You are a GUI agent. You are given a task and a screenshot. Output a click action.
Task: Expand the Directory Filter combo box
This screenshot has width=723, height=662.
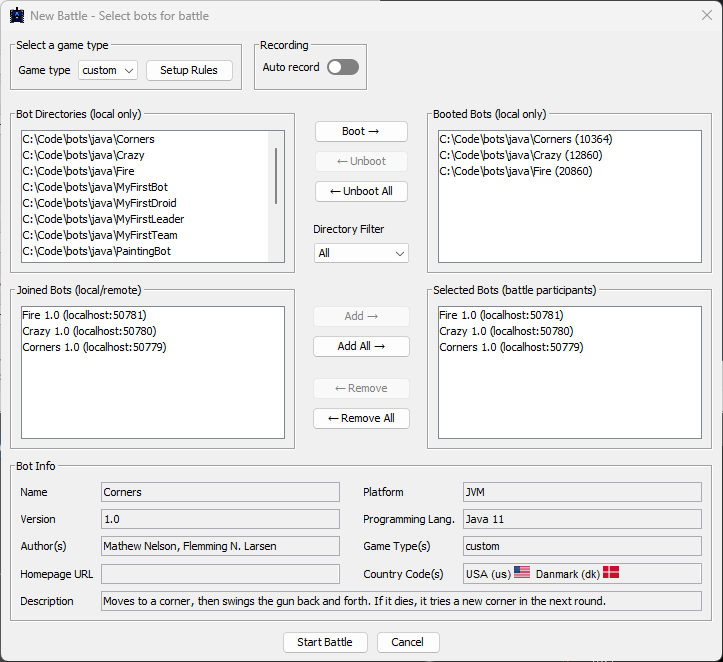pos(360,253)
